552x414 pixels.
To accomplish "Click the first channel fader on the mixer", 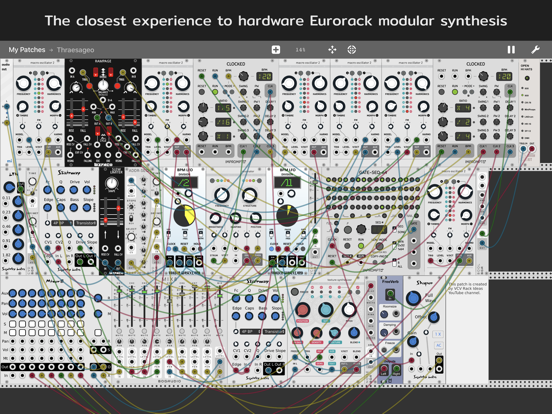I will click(x=119, y=306).
